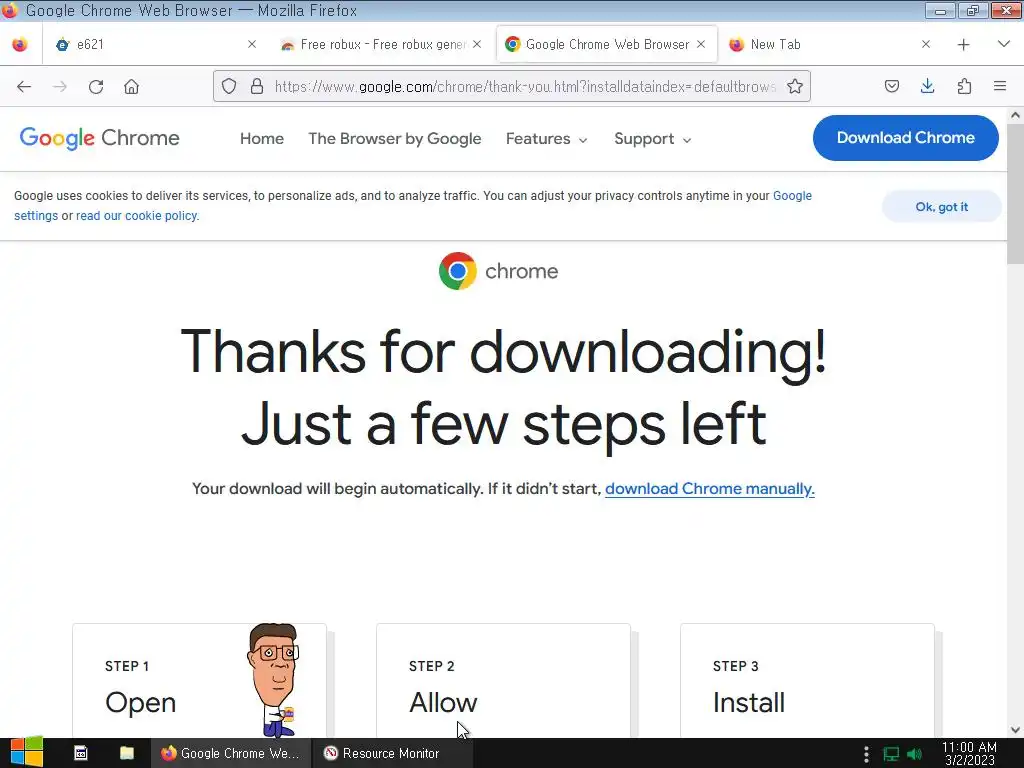Click the Step 3 Install card
Image resolution: width=1024 pixels, height=768 pixels.
pyautogui.click(x=807, y=680)
